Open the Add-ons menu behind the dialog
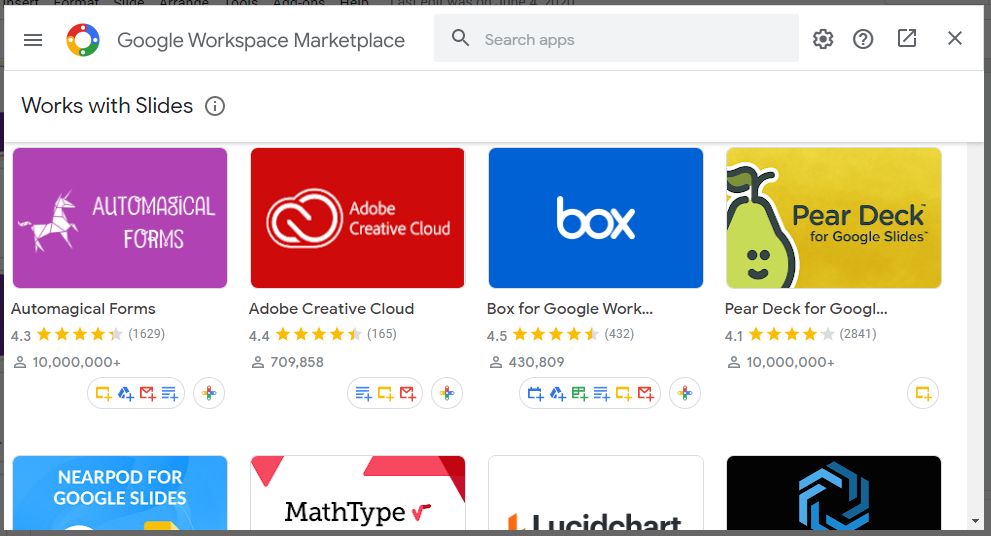The image size is (991, 536). pyautogui.click(x=299, y=3)
